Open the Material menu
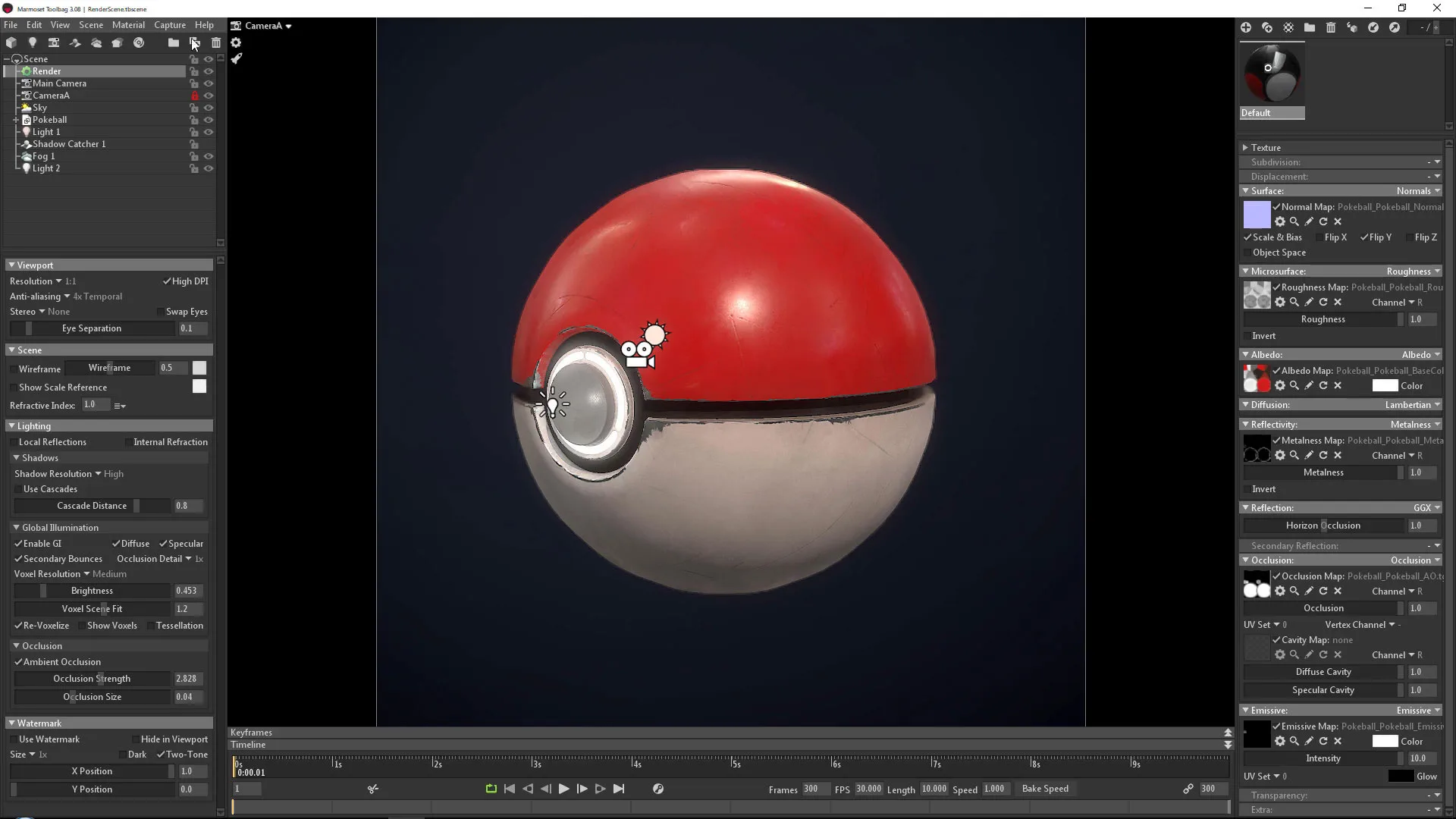The height and width of the screenshot is (819, 1456). pyautogui.click(x=128, y=25)
